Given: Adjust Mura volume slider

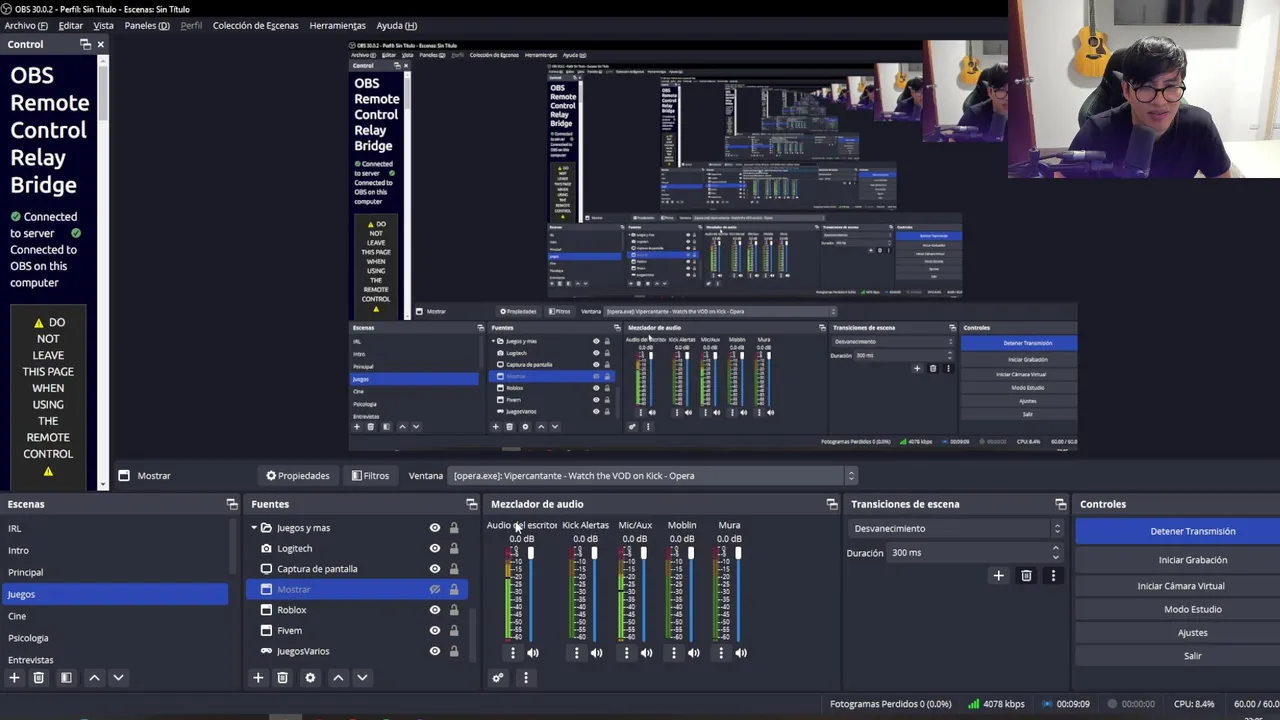Looking at the screenshot, I should (x=738, y=595).
